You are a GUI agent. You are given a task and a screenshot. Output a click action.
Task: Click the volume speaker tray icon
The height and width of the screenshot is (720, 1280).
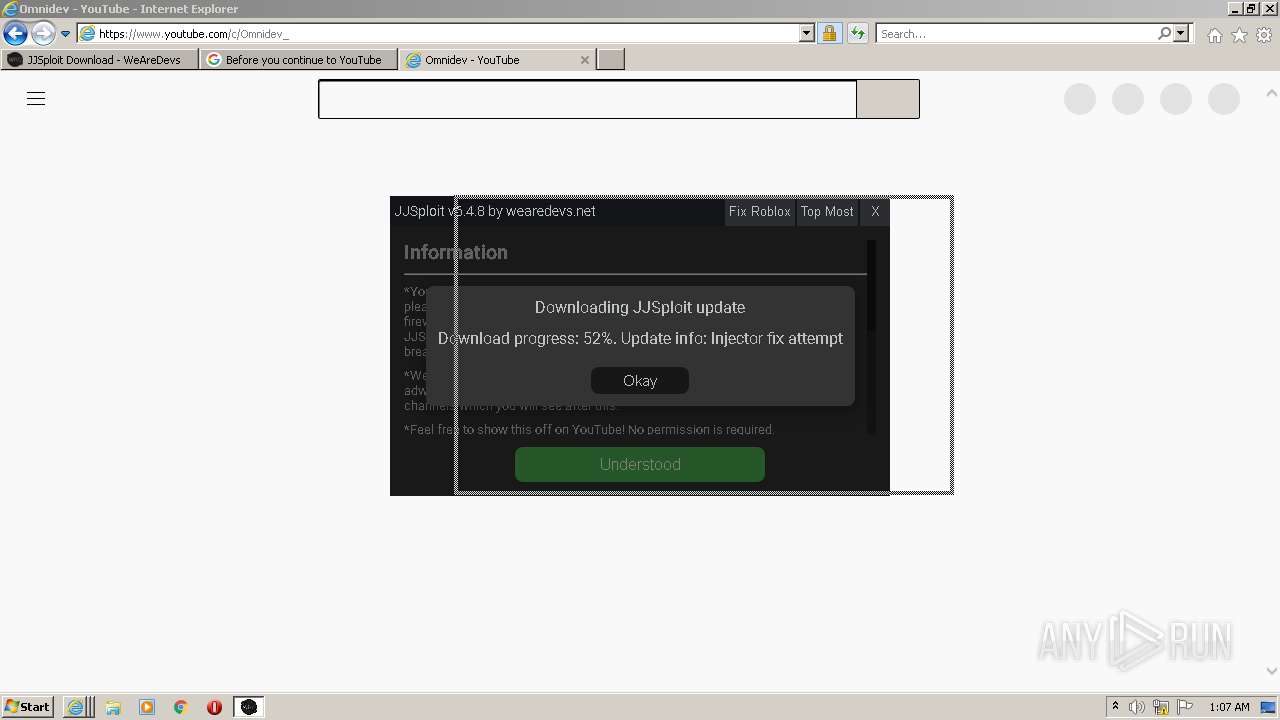click(x=1137, y=707)
